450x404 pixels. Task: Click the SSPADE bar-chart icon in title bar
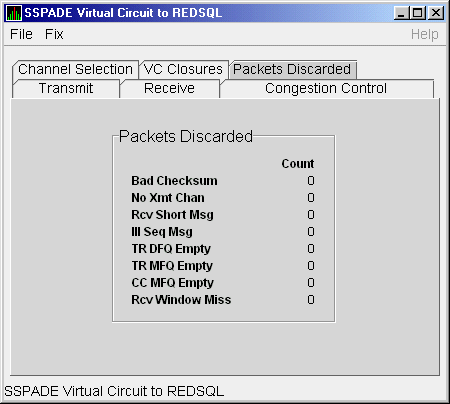[x=14, y=13]
